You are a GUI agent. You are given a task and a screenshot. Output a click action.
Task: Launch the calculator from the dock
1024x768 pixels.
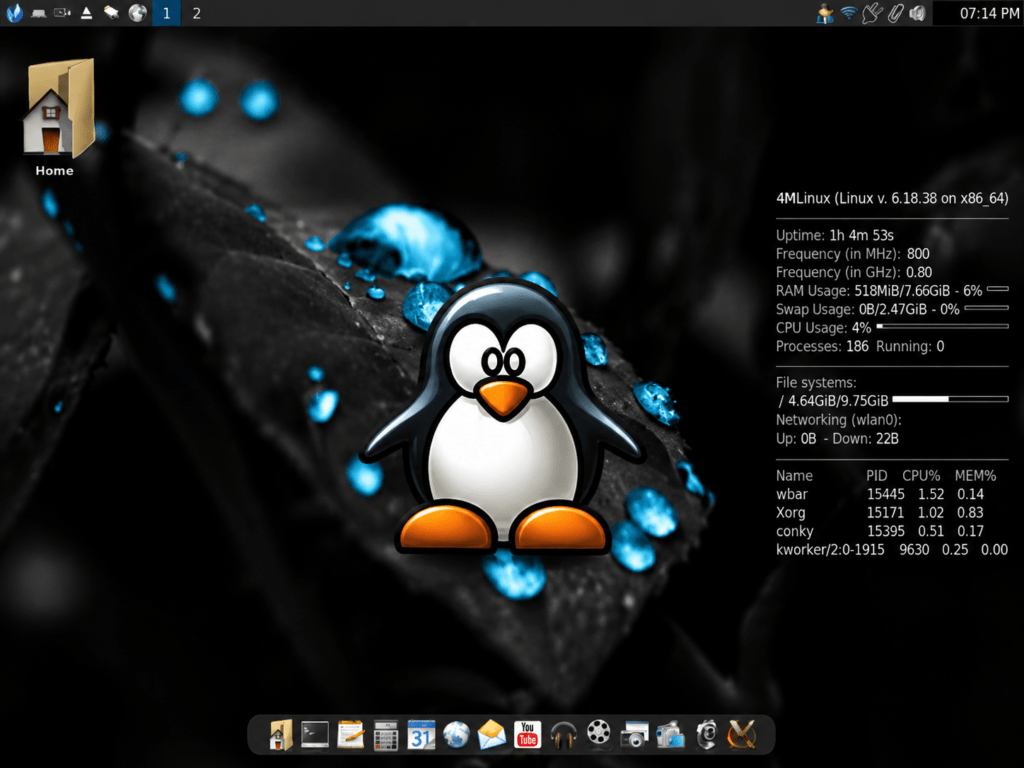pyautogui.click(x=385, y=735)
